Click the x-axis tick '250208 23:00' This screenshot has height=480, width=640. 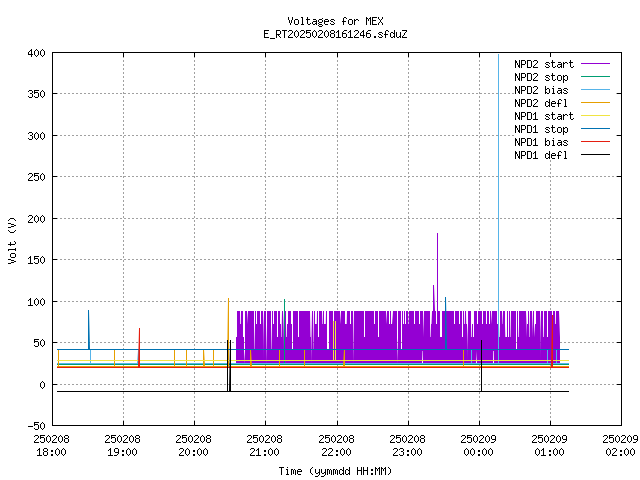tap(407, 446)
